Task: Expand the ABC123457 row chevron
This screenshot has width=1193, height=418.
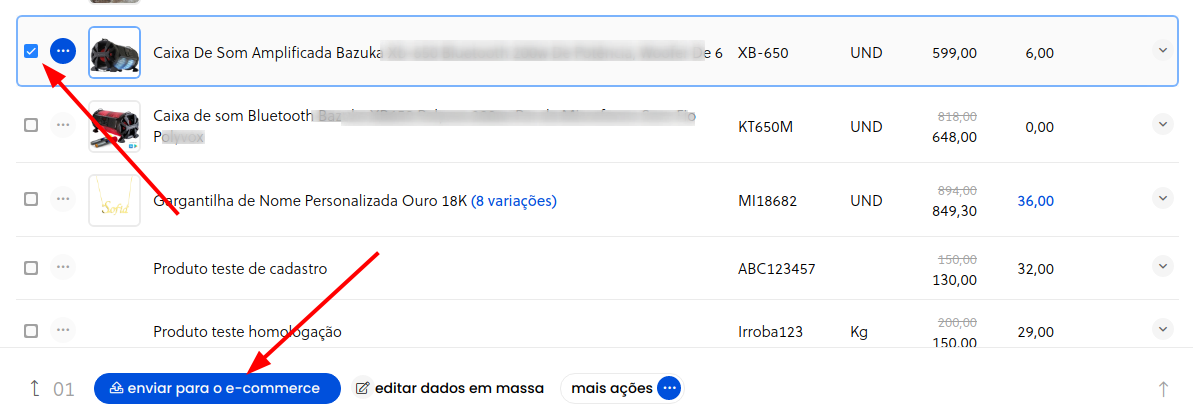Action: tap(1163, 266)
